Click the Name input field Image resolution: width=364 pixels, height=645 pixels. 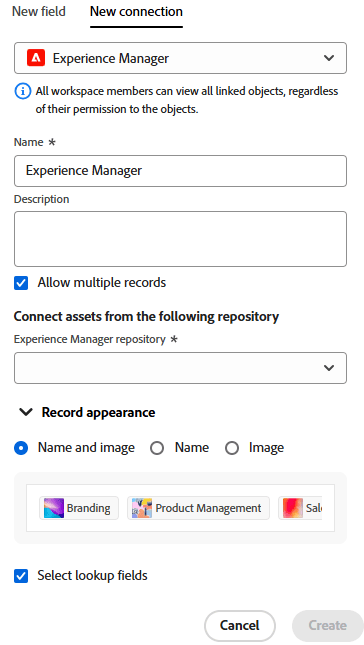[180, 171]
